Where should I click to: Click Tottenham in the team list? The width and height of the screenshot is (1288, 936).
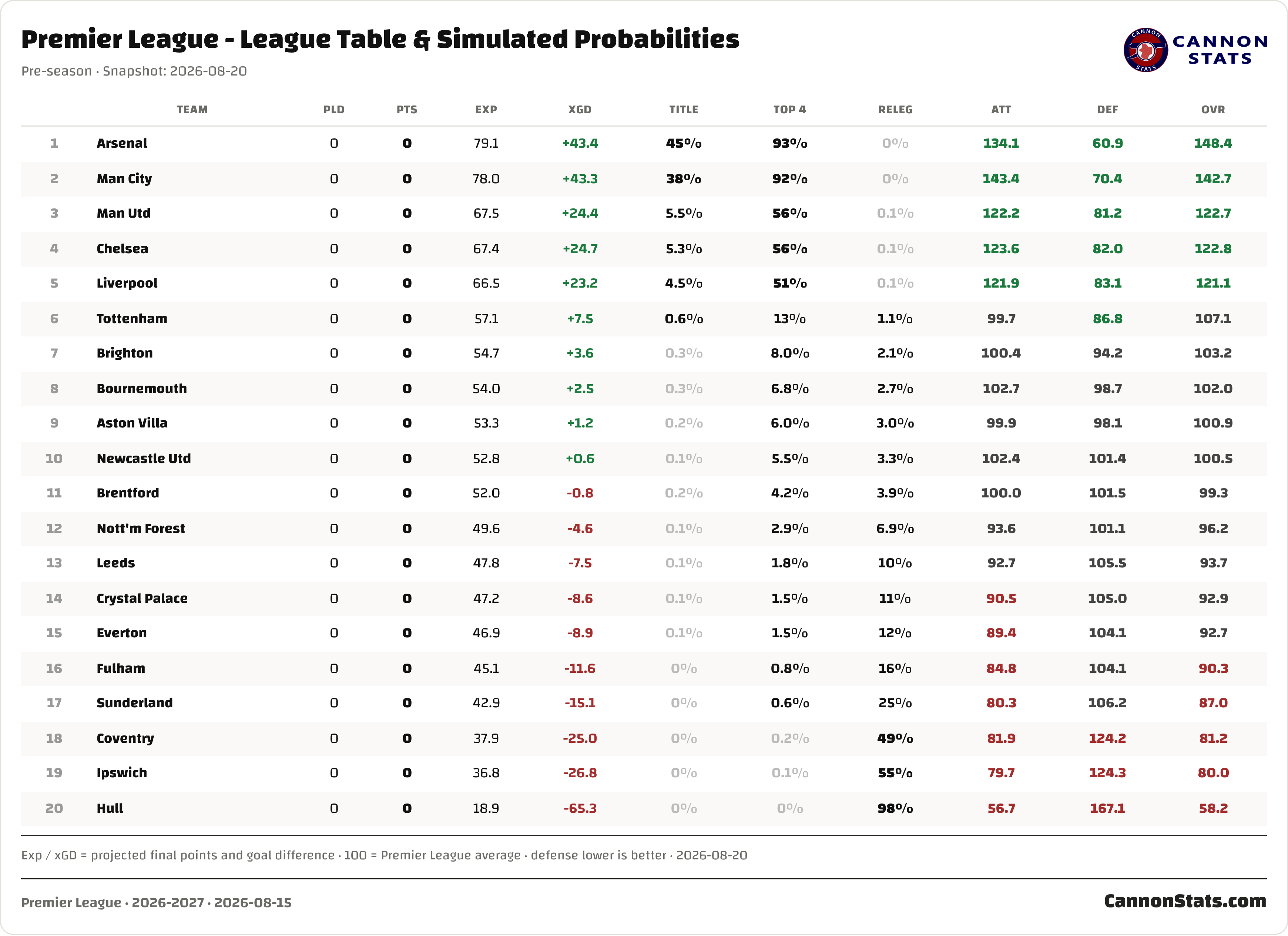132,319
